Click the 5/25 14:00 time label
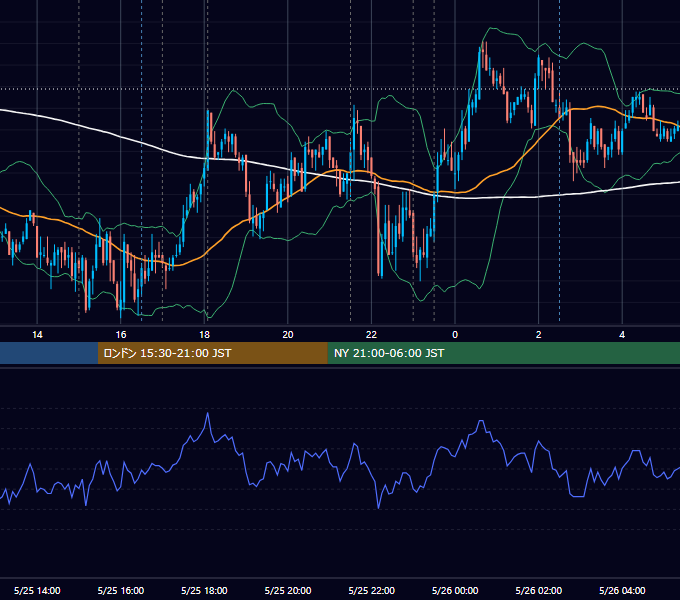The height and width of the screenshot is (600, 680). (37, 590)
